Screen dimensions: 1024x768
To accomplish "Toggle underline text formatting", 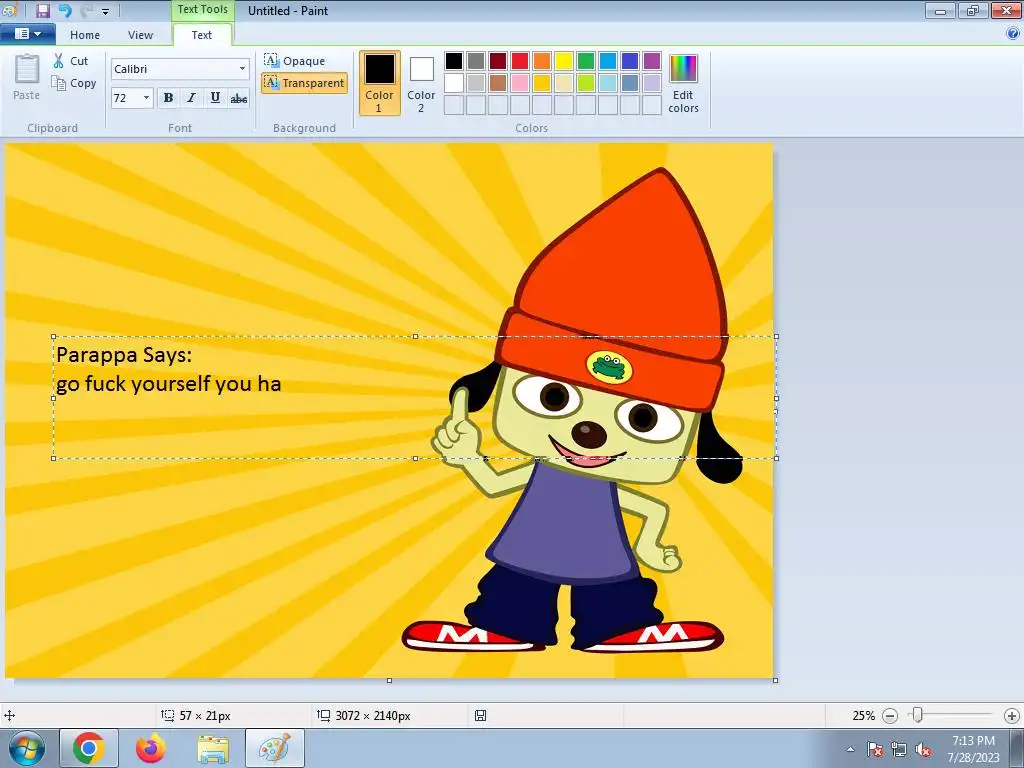I will 215,98.
